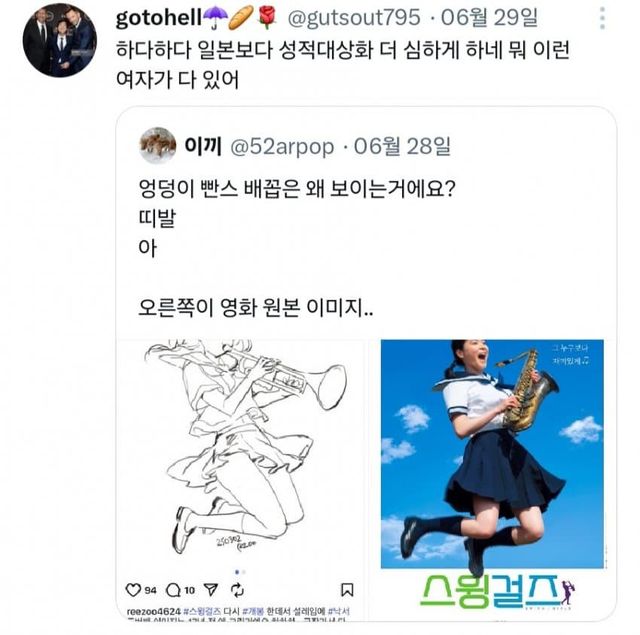Click the gotohell display name

coord(159,18)
